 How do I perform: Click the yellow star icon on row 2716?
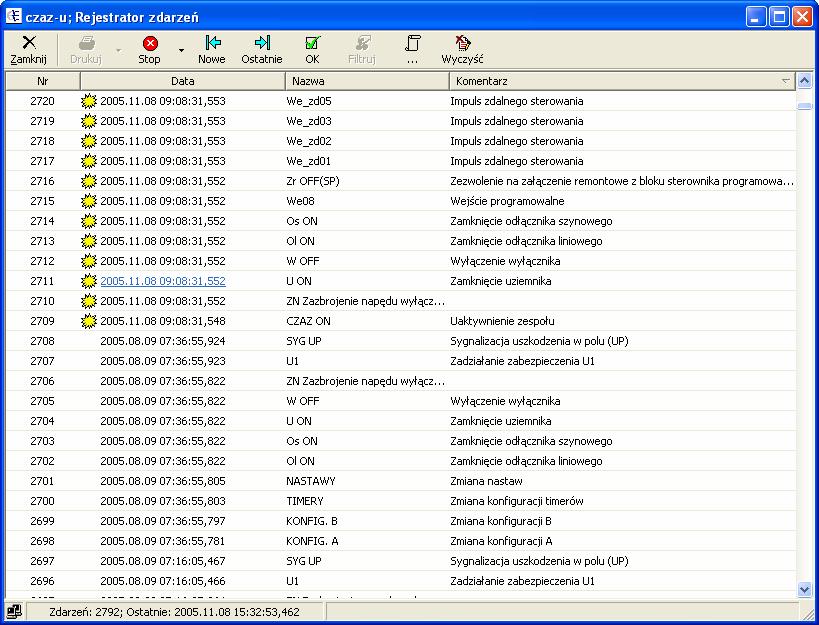89,181
